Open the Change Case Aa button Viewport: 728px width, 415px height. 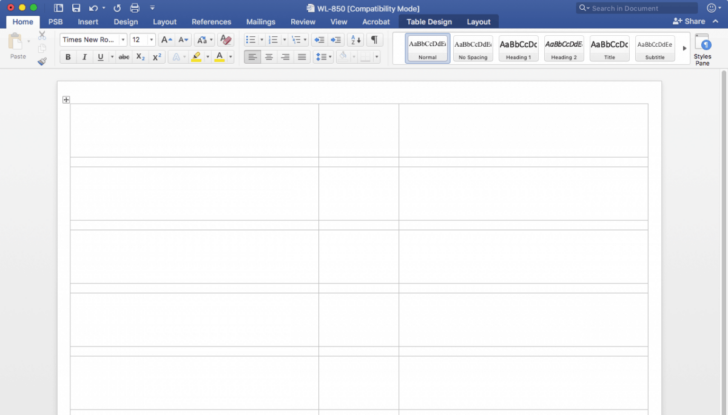[204, 40]
